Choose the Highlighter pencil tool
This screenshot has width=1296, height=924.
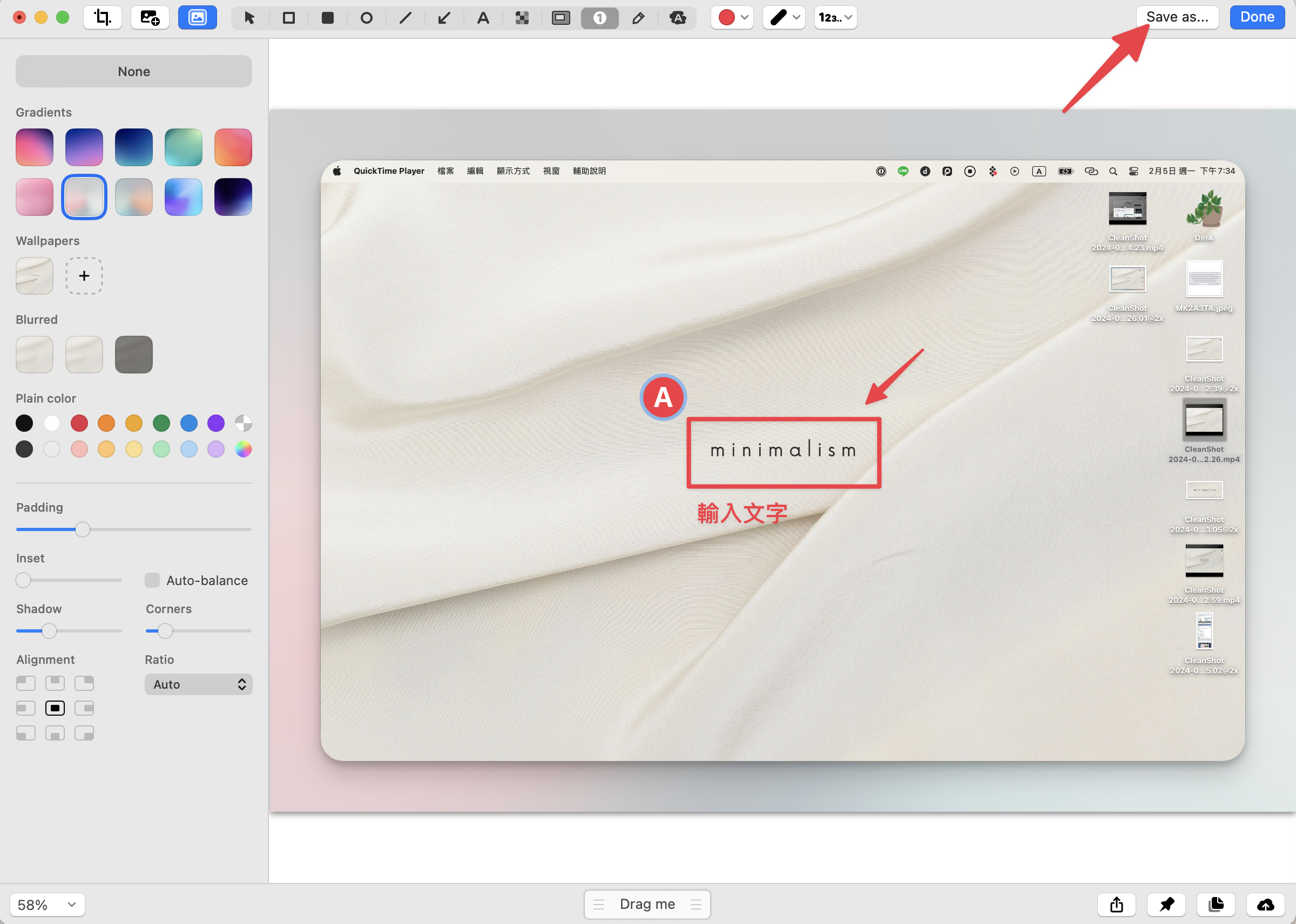(638, 18)
